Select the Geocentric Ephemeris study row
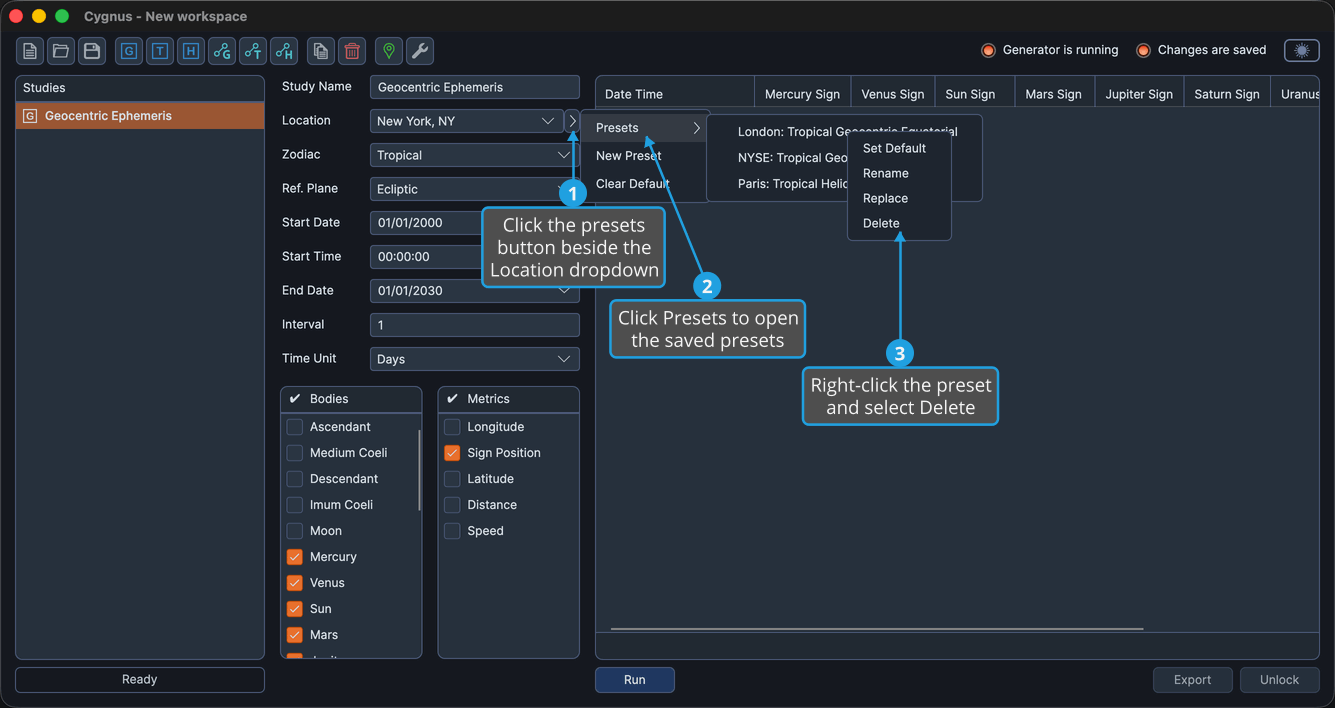Viewport: 1335px width, 708px height. pos(140,116)
